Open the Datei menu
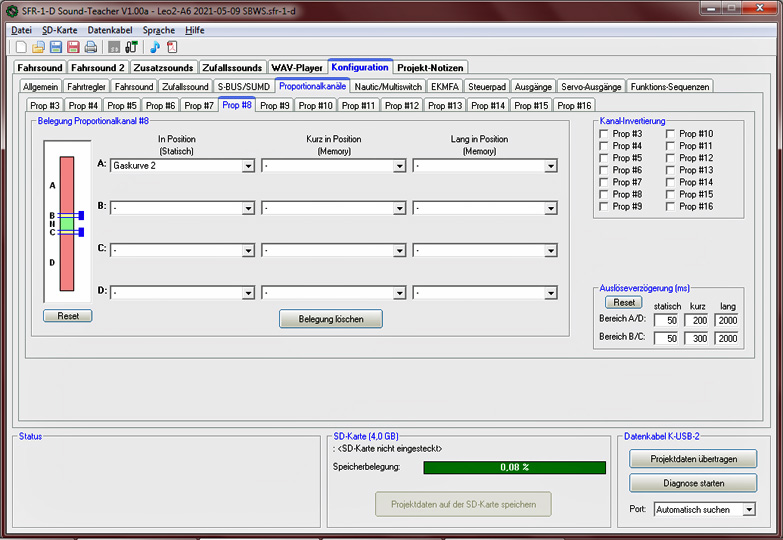 pyautogui.click(x=21, y=30)
